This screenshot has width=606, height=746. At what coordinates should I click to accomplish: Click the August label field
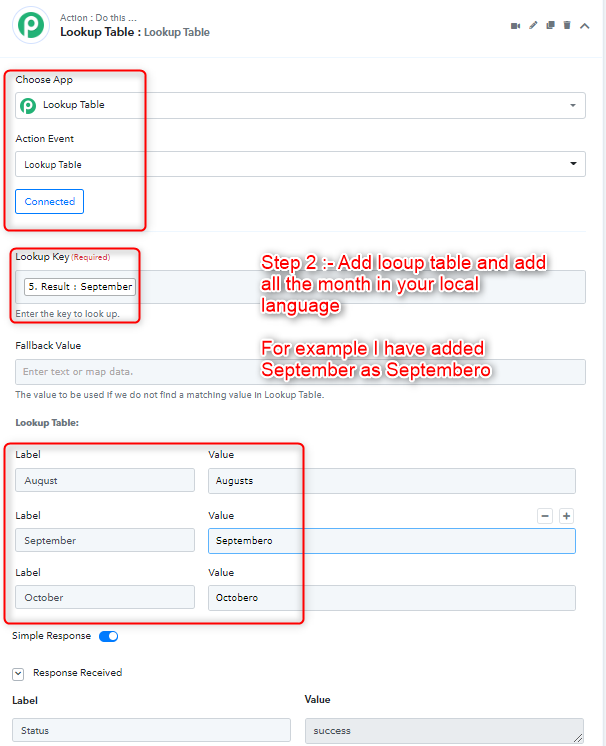pos(105,481)
